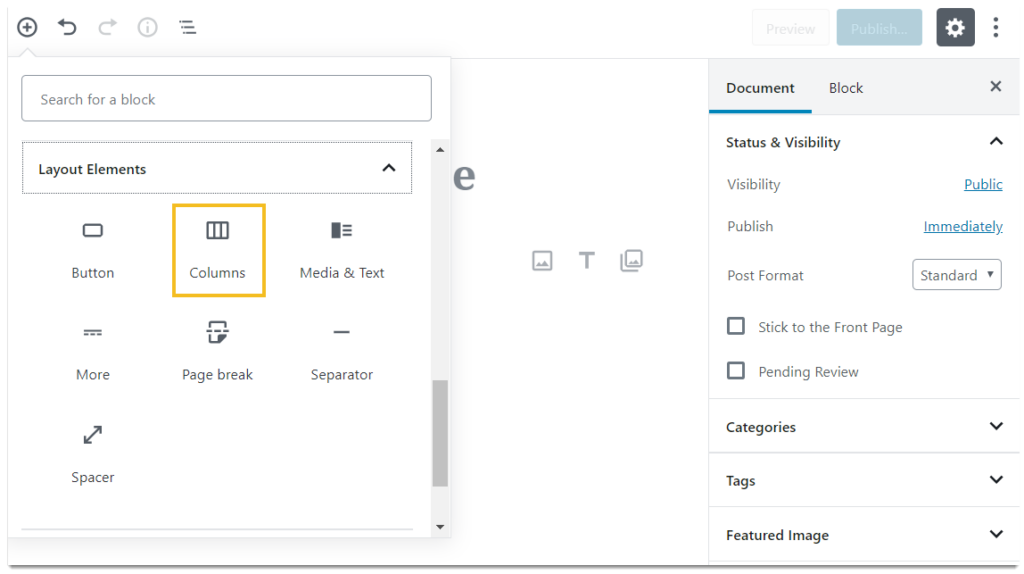Enable Stick to the Front Page

click(x=736, y=326)
